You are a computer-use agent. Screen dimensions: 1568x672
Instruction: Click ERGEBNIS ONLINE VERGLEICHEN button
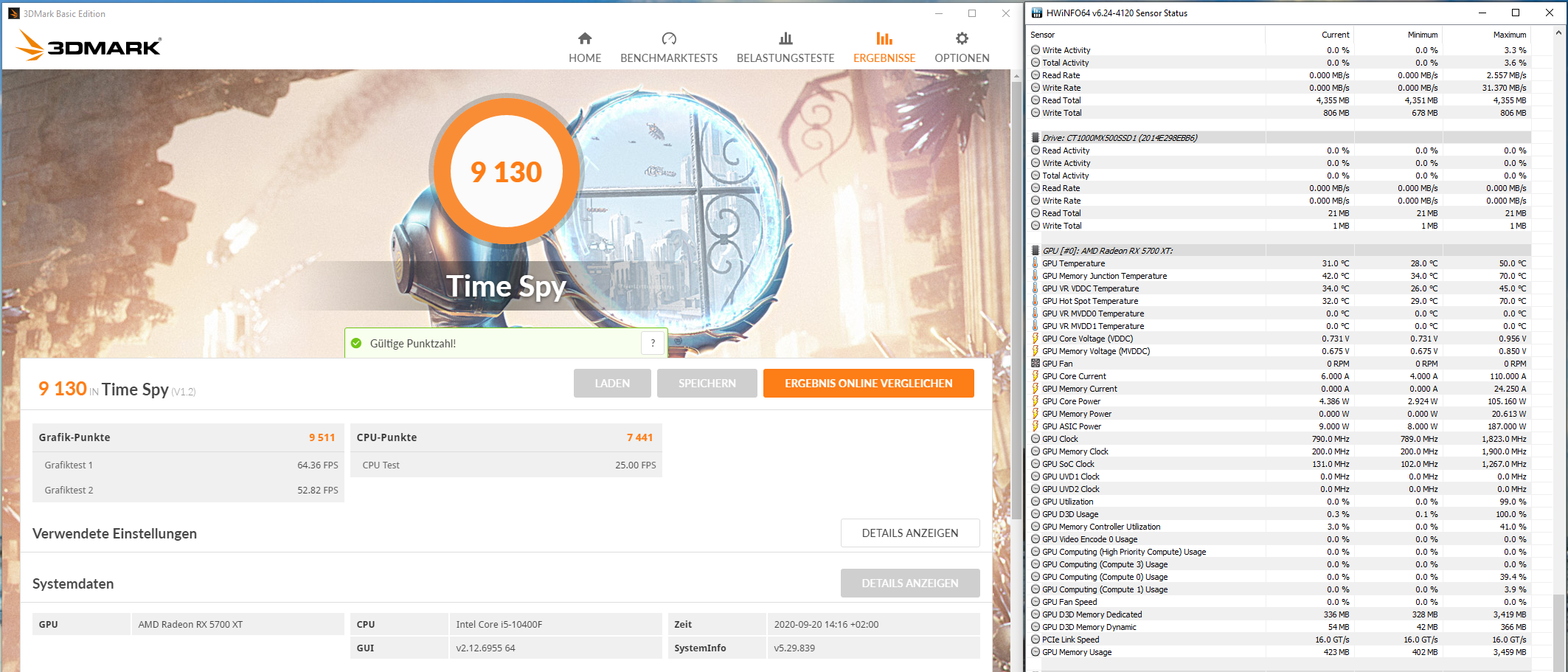click(x=868, y=383)
